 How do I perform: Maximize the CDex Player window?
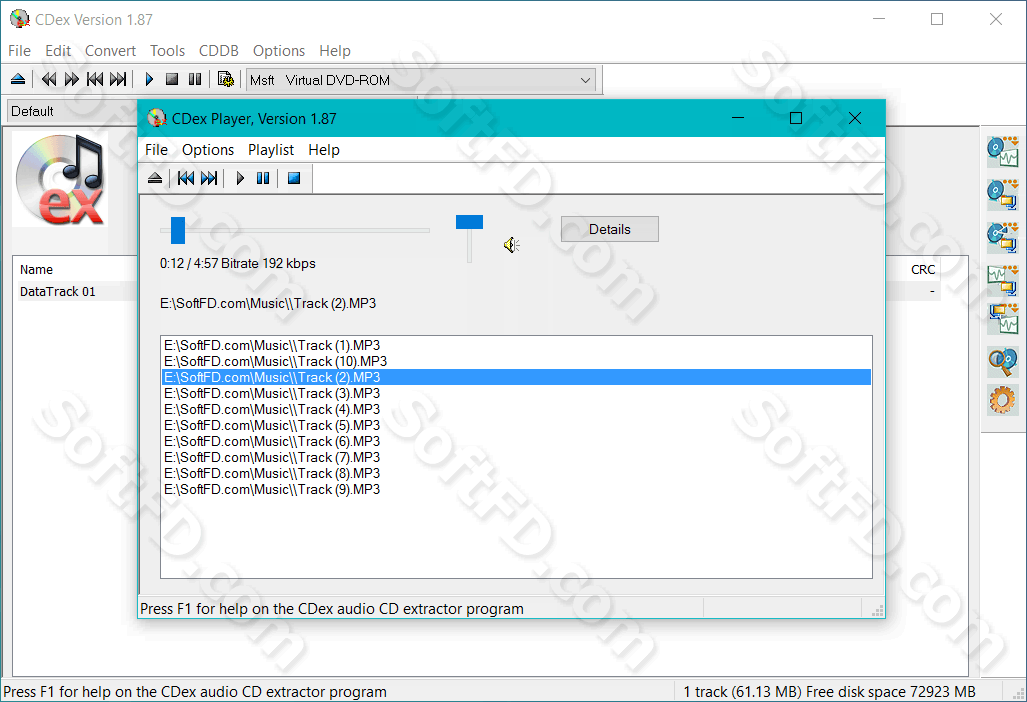[x=796, y=118]
